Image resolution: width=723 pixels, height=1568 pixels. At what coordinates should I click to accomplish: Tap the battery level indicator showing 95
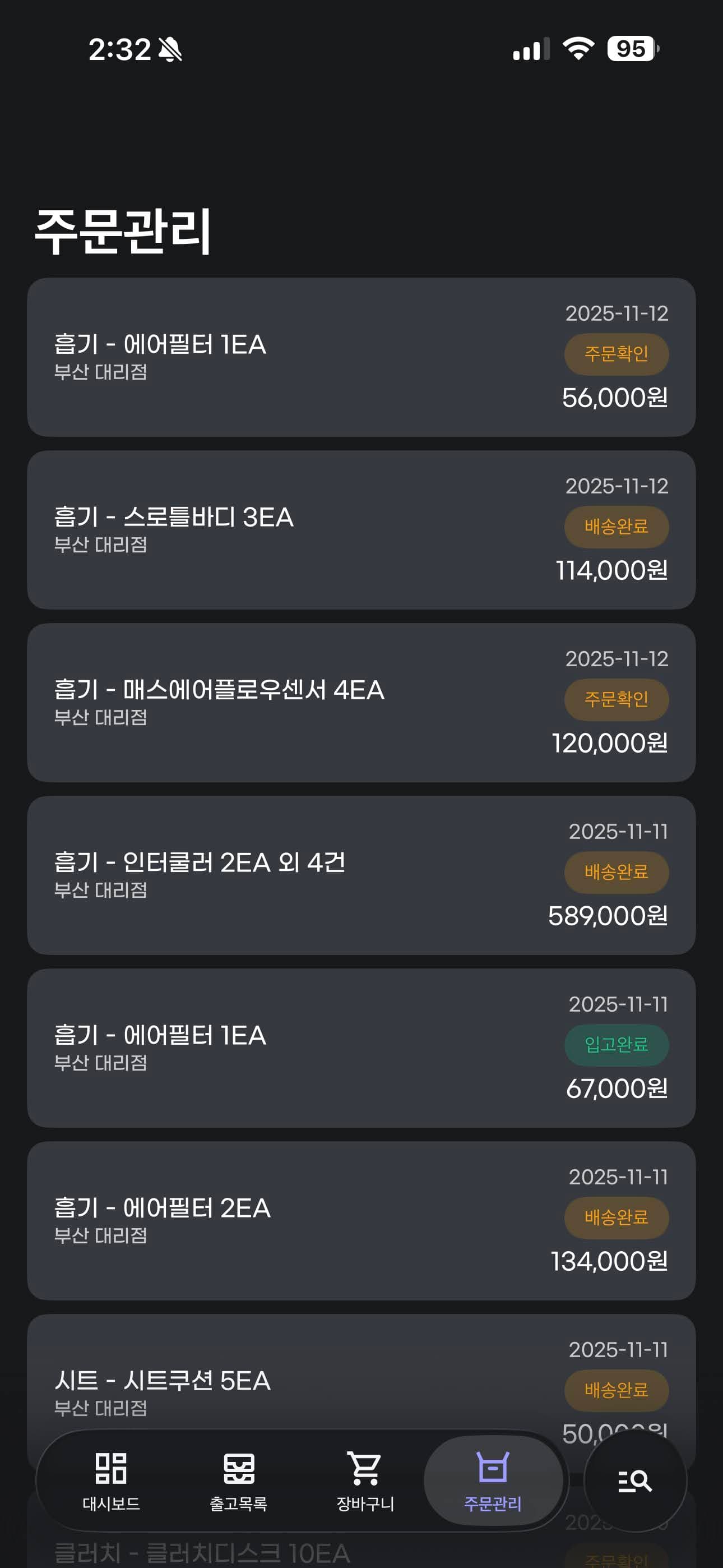tap(632, 49)
